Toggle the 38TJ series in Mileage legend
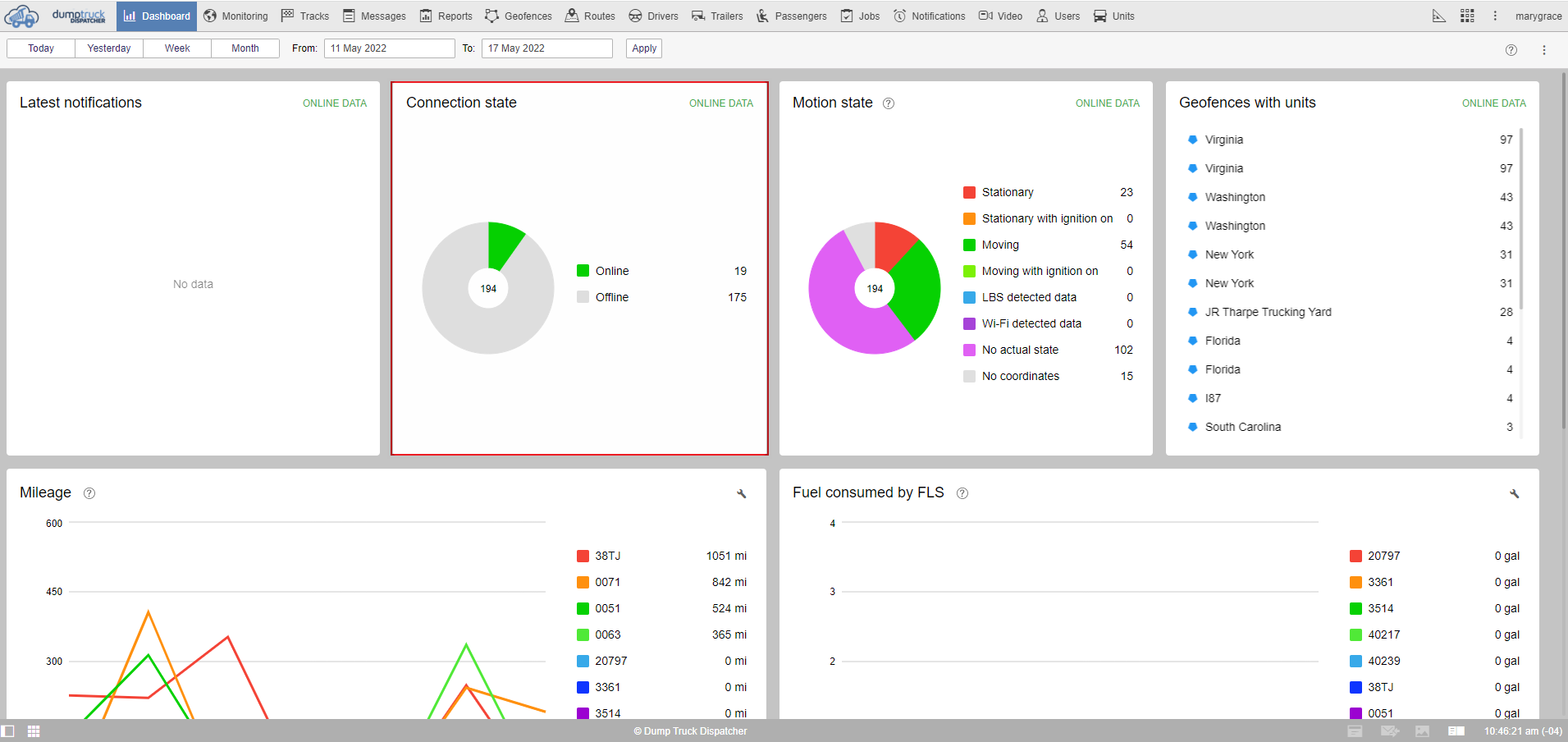The image size is (1568, 742). point(607,556)
